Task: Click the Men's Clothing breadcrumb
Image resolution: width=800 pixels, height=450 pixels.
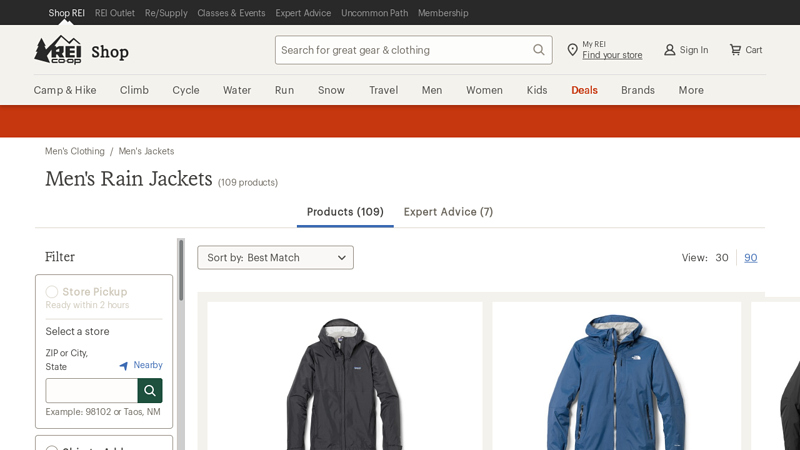Action: (x=74, y=151)
